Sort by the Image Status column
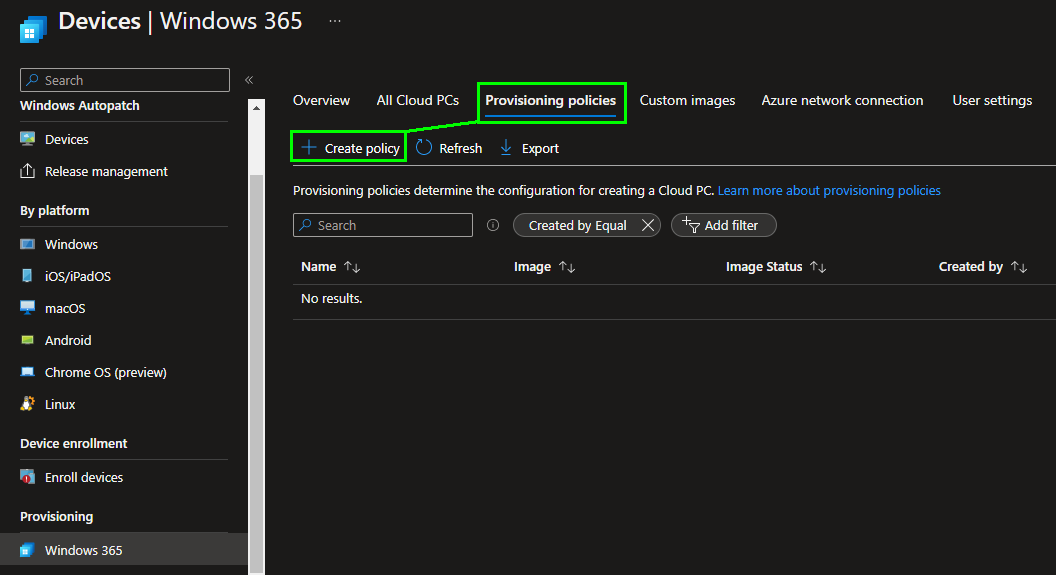The image size is (1056, 575). (x=818, y=267)
